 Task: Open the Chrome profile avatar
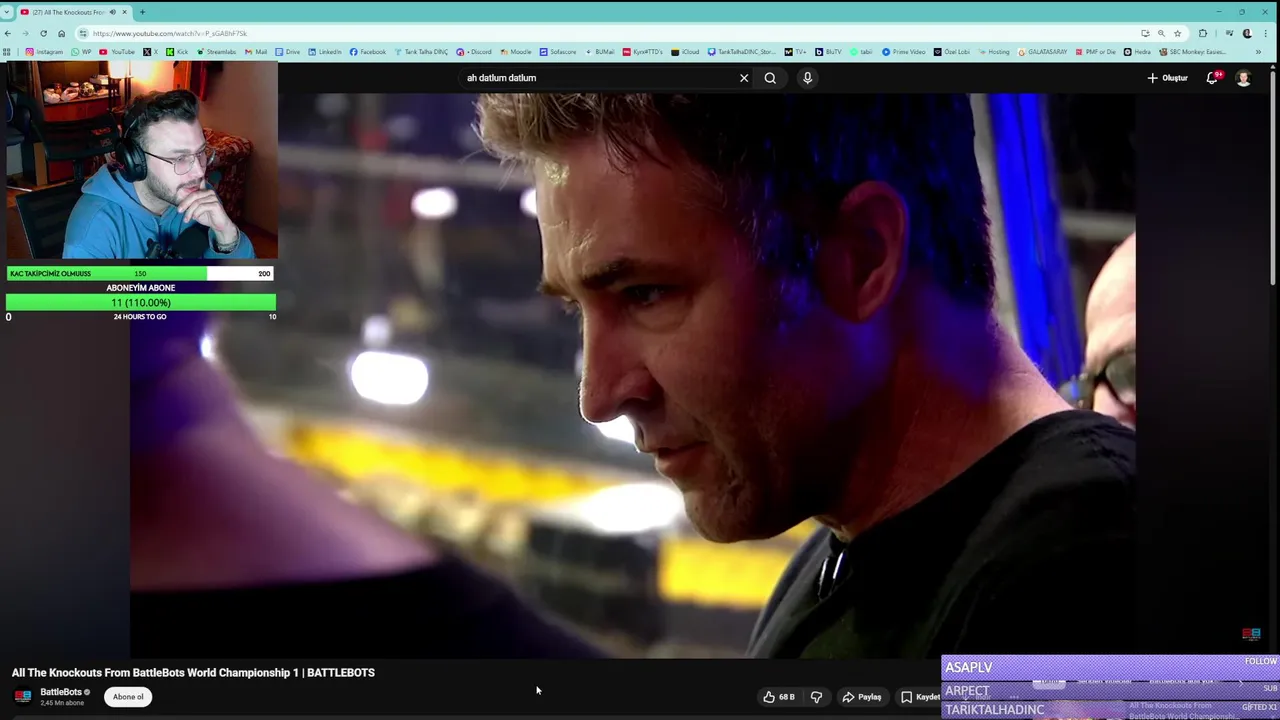pyautogui.click(x=1246, y=33)
